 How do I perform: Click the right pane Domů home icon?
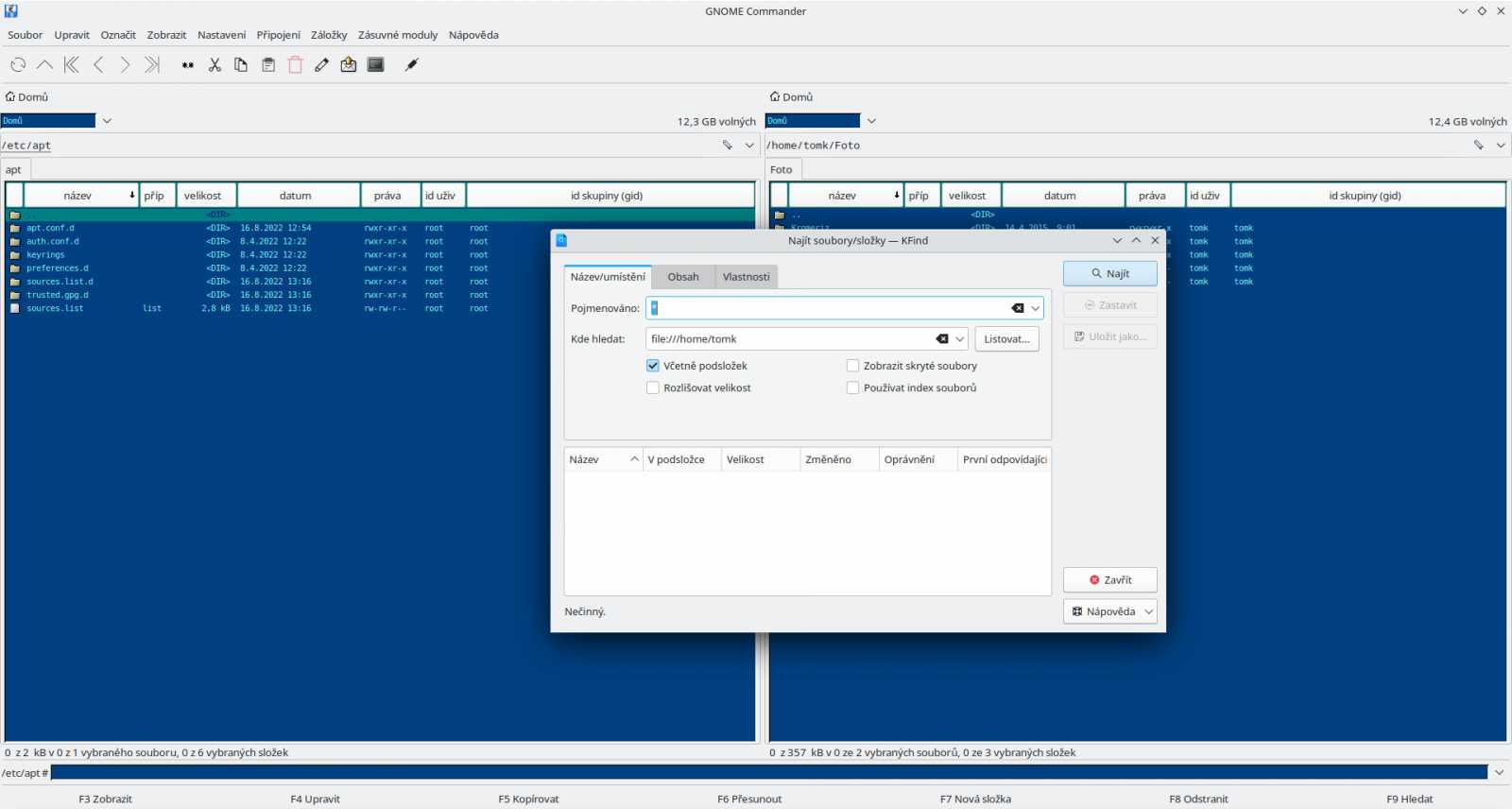[x=775, y=96]
